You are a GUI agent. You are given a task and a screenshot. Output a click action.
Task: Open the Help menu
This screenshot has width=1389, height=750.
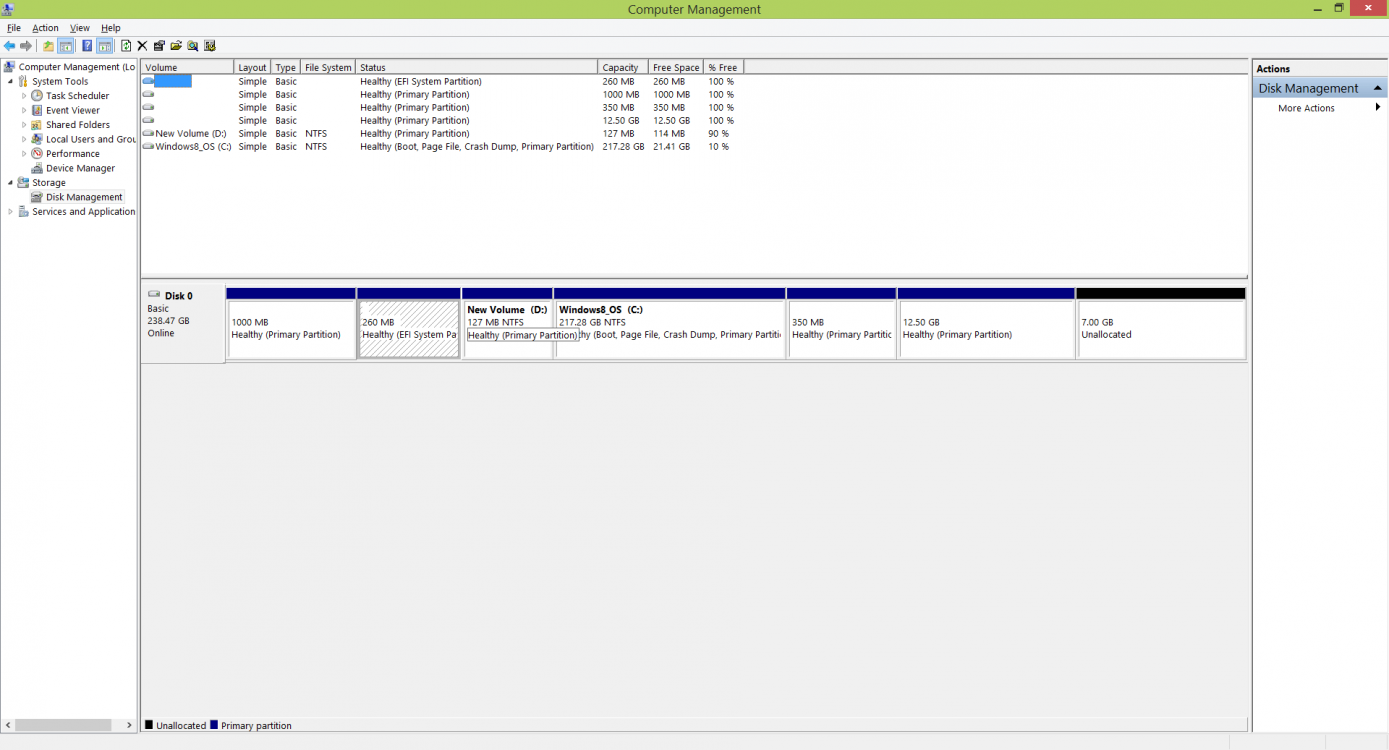(x=111, y=28)
